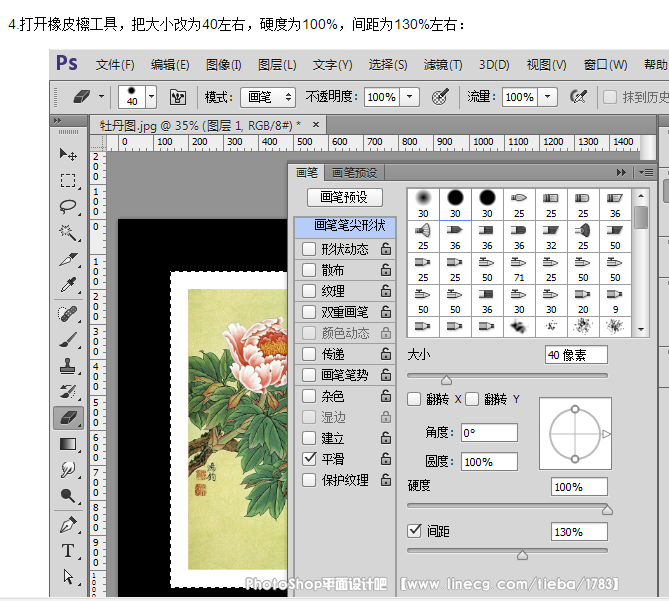Open the 图层(L) menu
Screen dimensions: 669x601
277,64
